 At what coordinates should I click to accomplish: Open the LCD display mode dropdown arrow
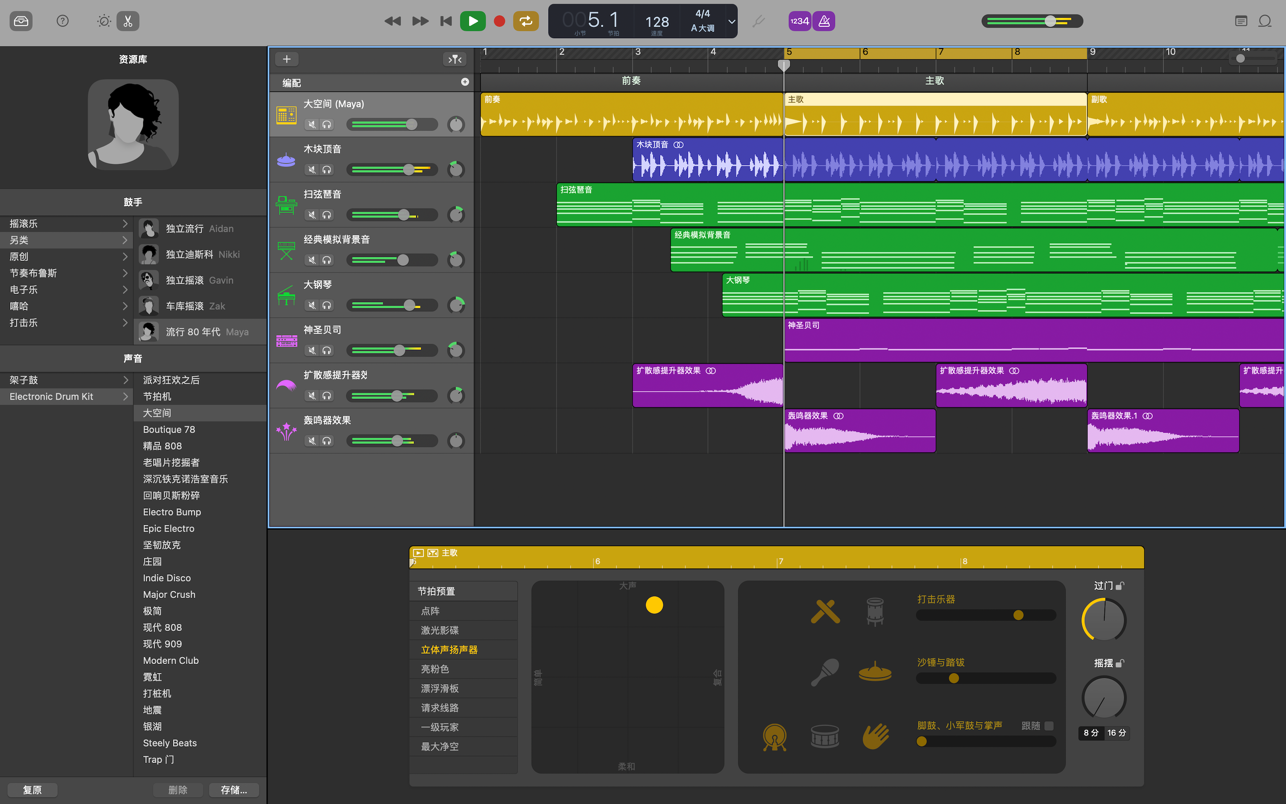(x=731, y=21)
